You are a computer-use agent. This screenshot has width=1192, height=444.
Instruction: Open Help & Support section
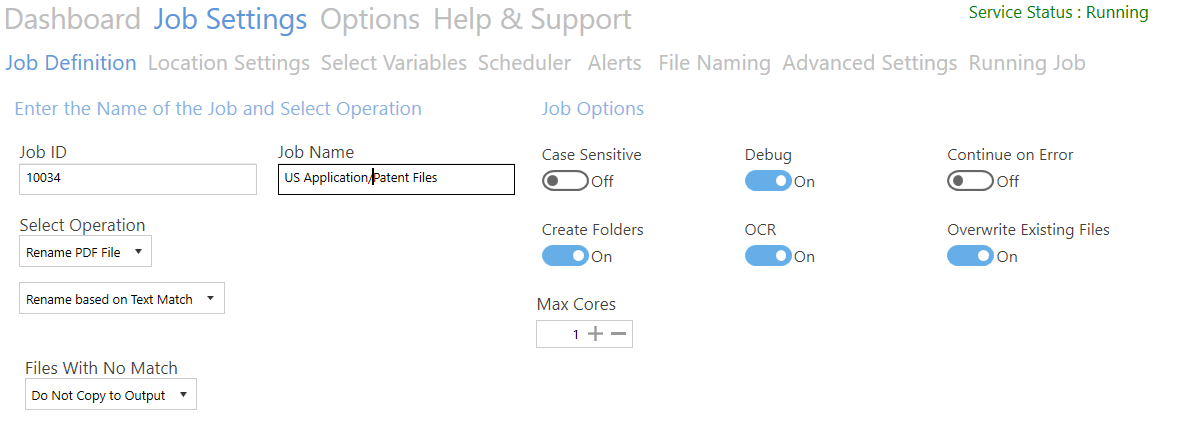click(x=532, y=19)
